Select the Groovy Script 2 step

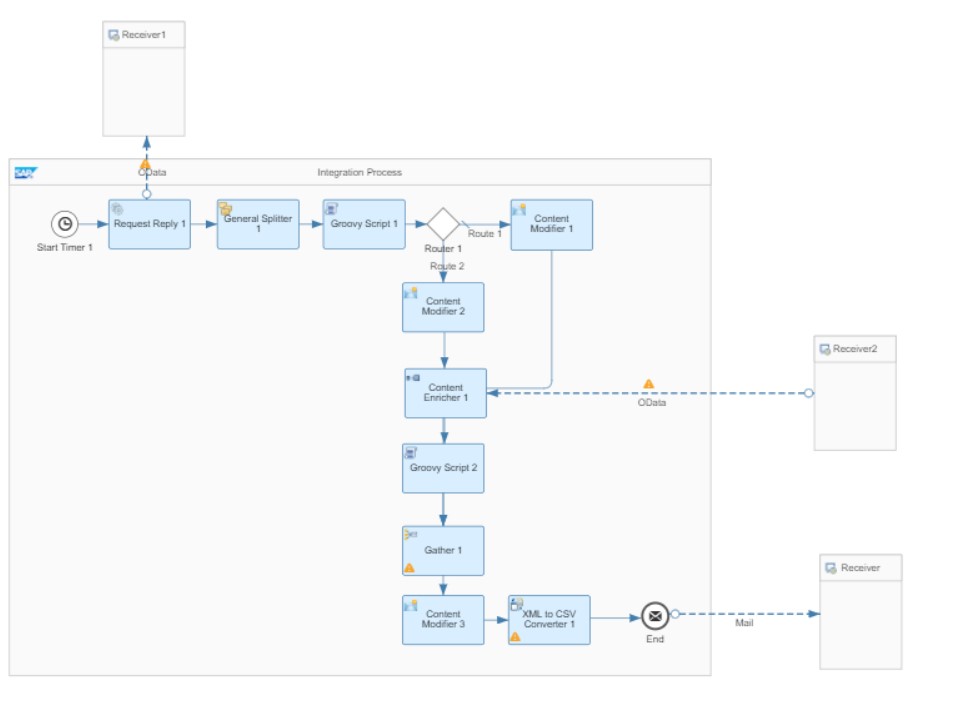coord(443,468)
